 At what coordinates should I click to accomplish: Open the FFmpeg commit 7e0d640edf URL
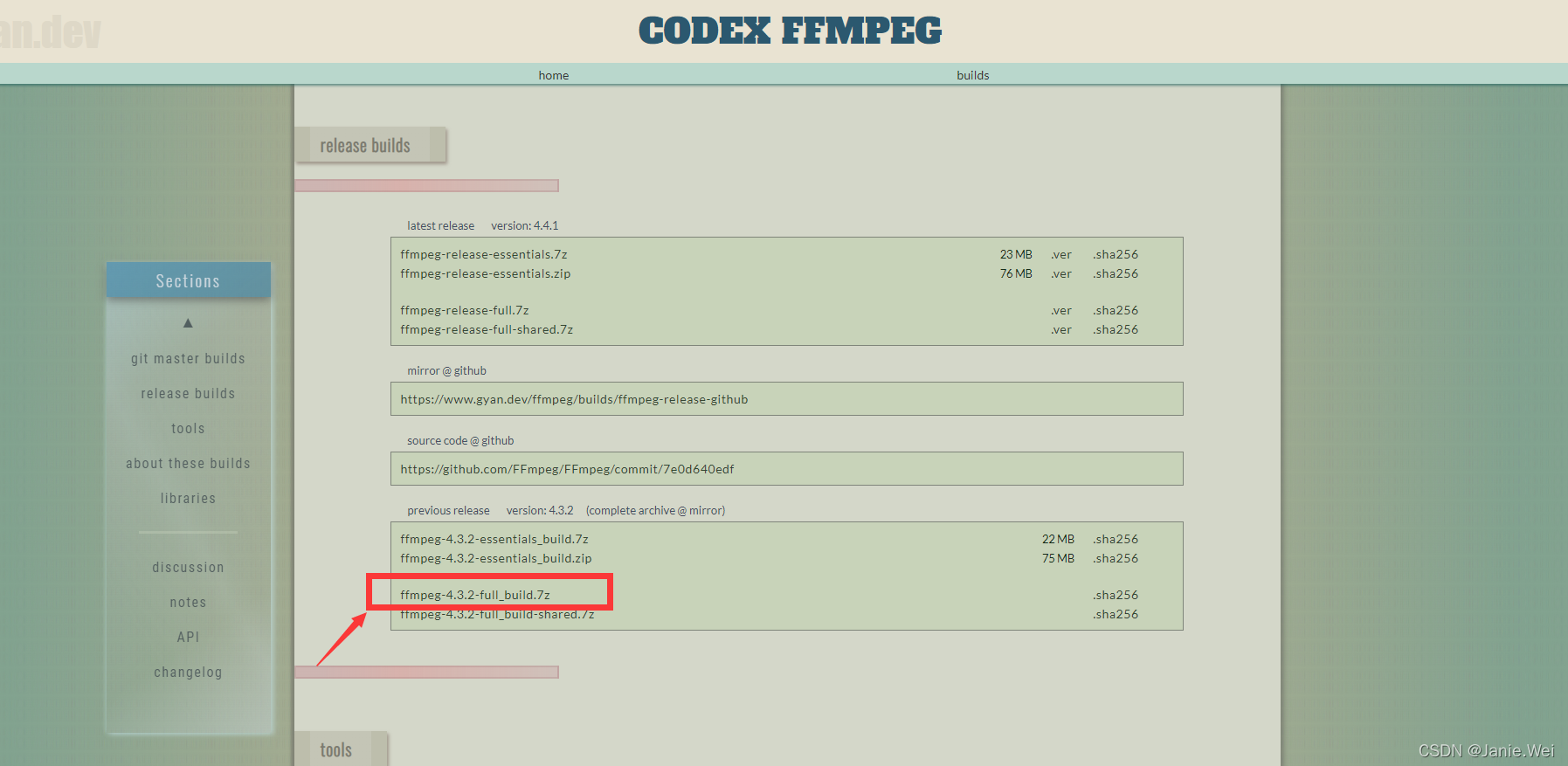click(567, 470)
